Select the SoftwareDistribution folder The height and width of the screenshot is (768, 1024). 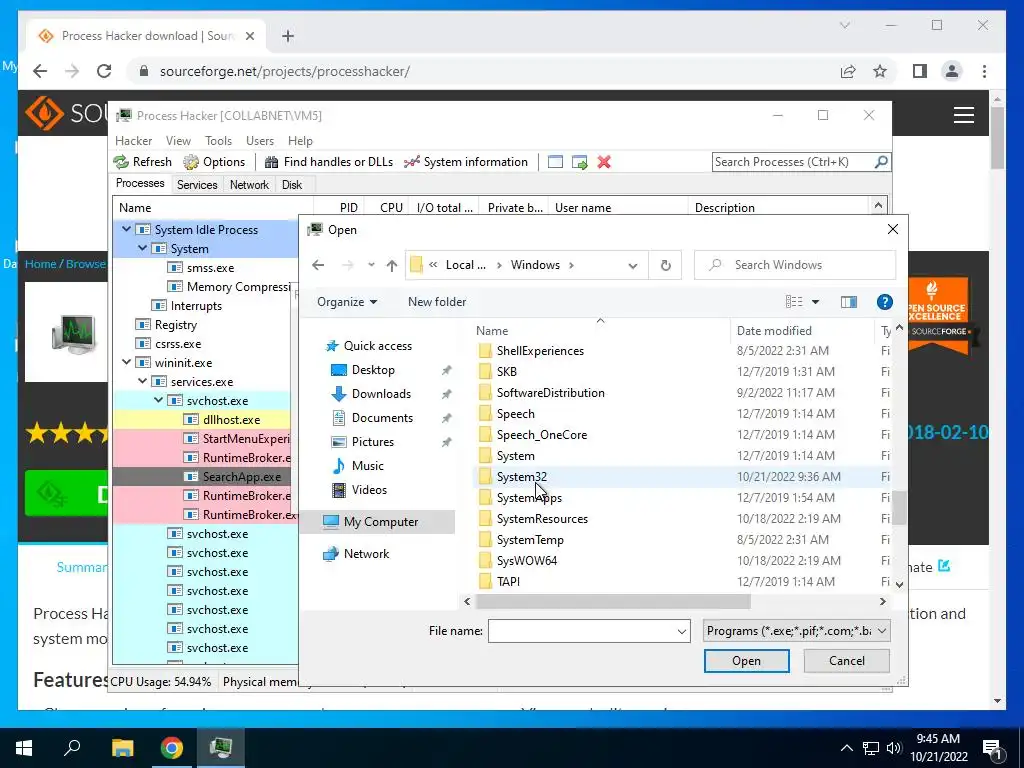pos(550,392)
